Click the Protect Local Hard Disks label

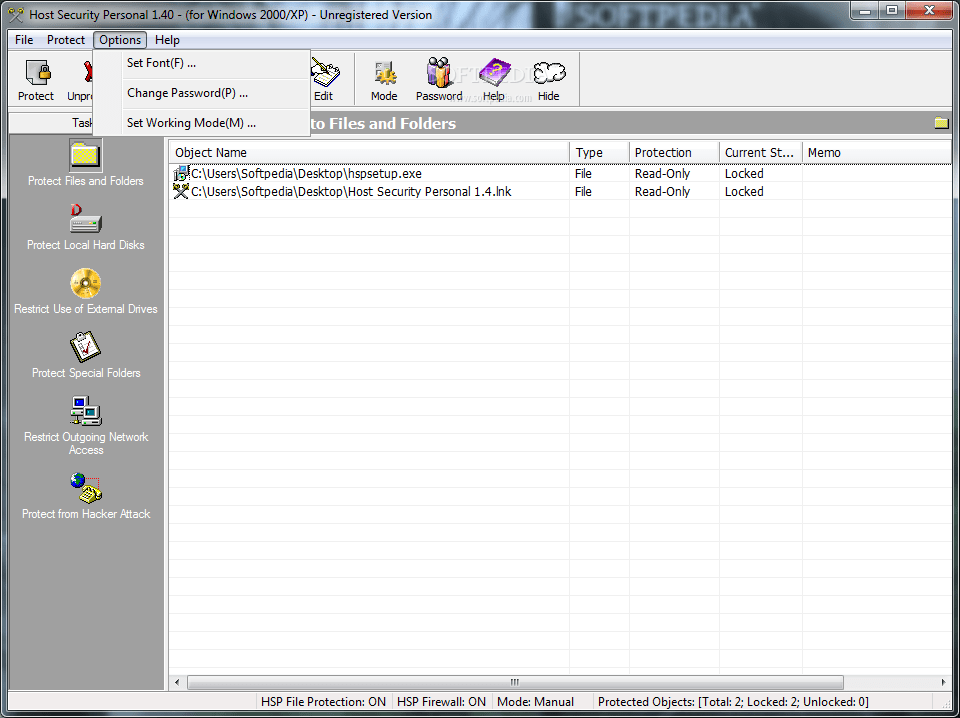click(86, 245)
